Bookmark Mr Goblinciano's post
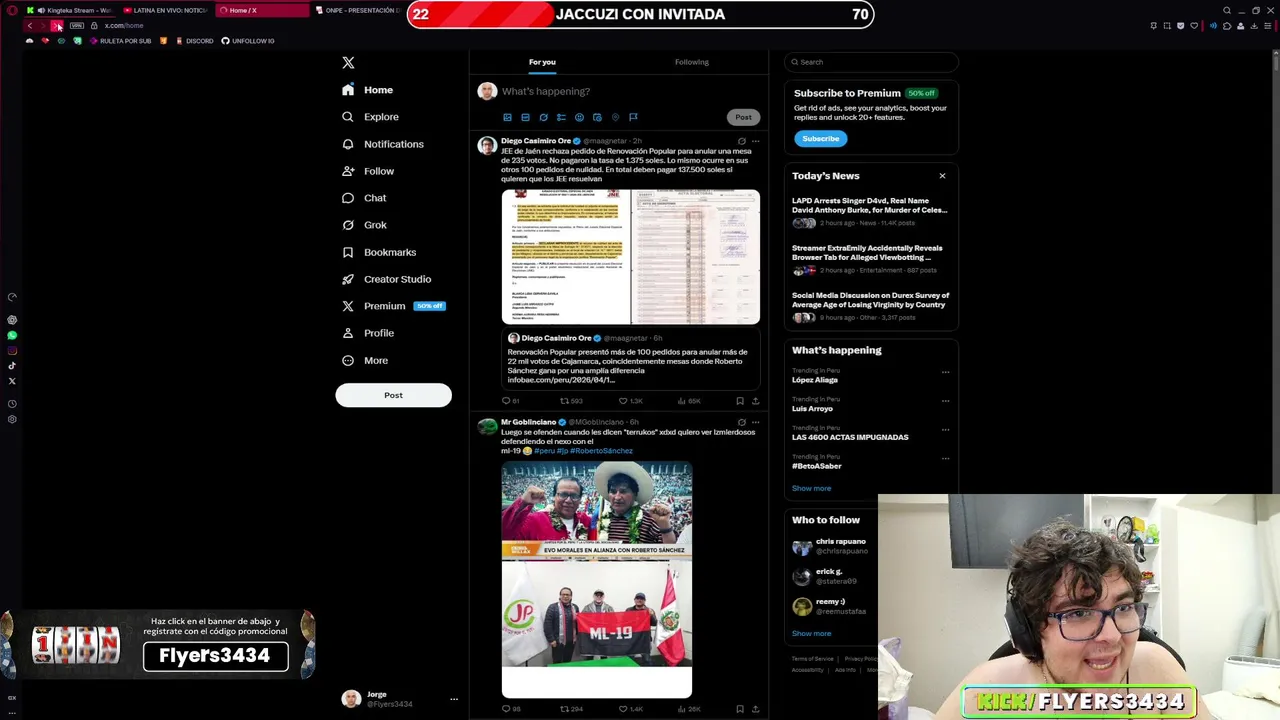The width and height of the screenshot is (1280, 720). pos(740,709)
